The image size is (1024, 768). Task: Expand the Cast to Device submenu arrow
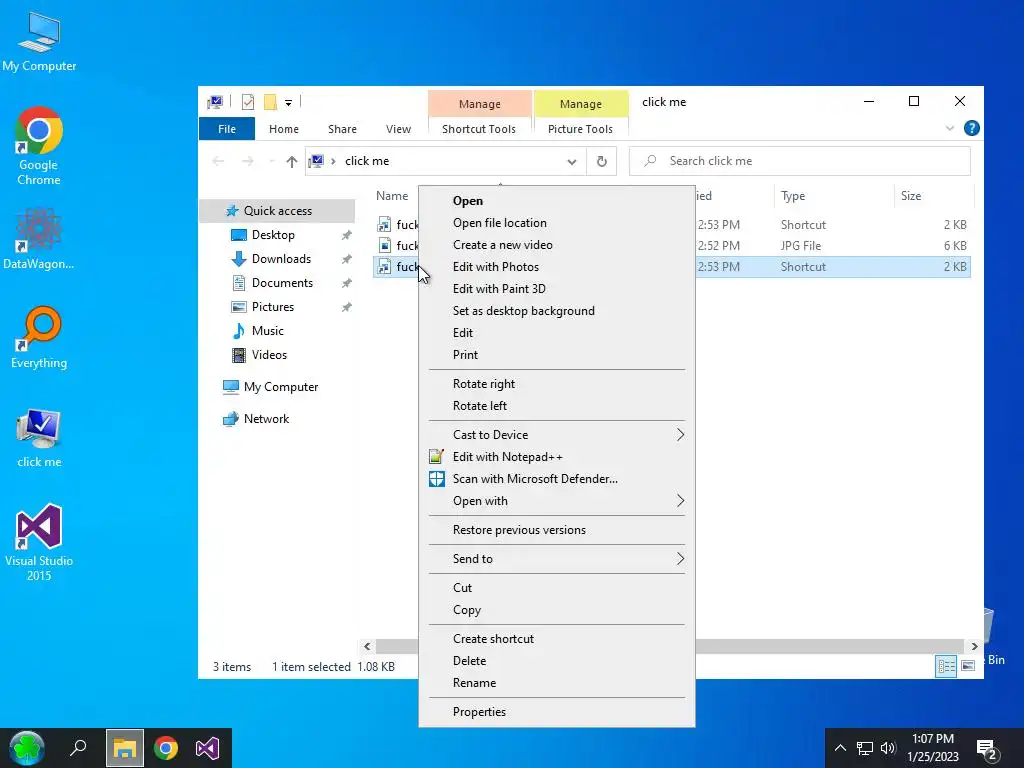[680, 435]
